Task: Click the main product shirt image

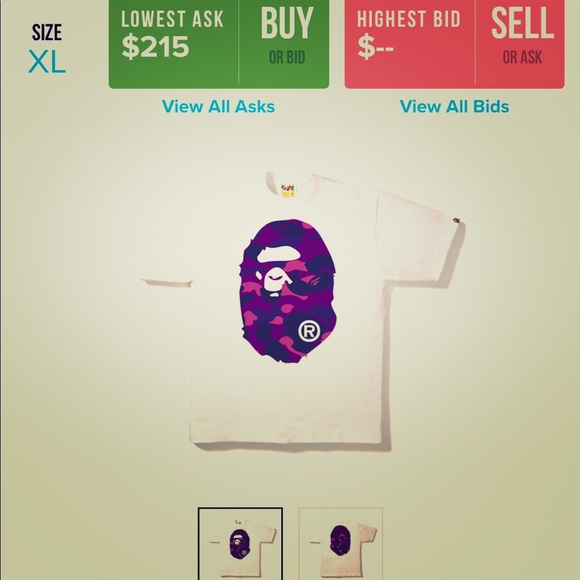Action: (x=303, y=311)
